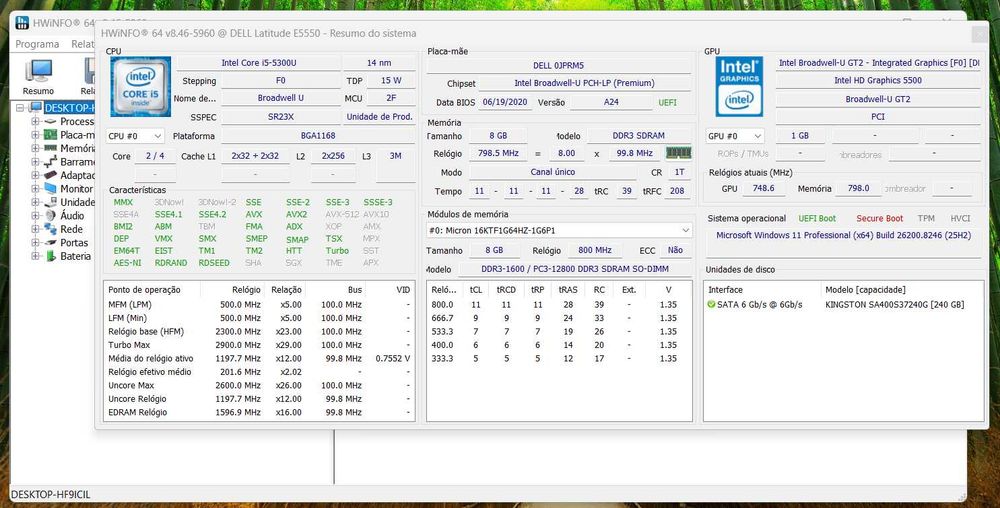The width and height of the screenshot is (1000, 508).
Task: Open the CPU #0 selector dropdown
Action: point(135,136)
